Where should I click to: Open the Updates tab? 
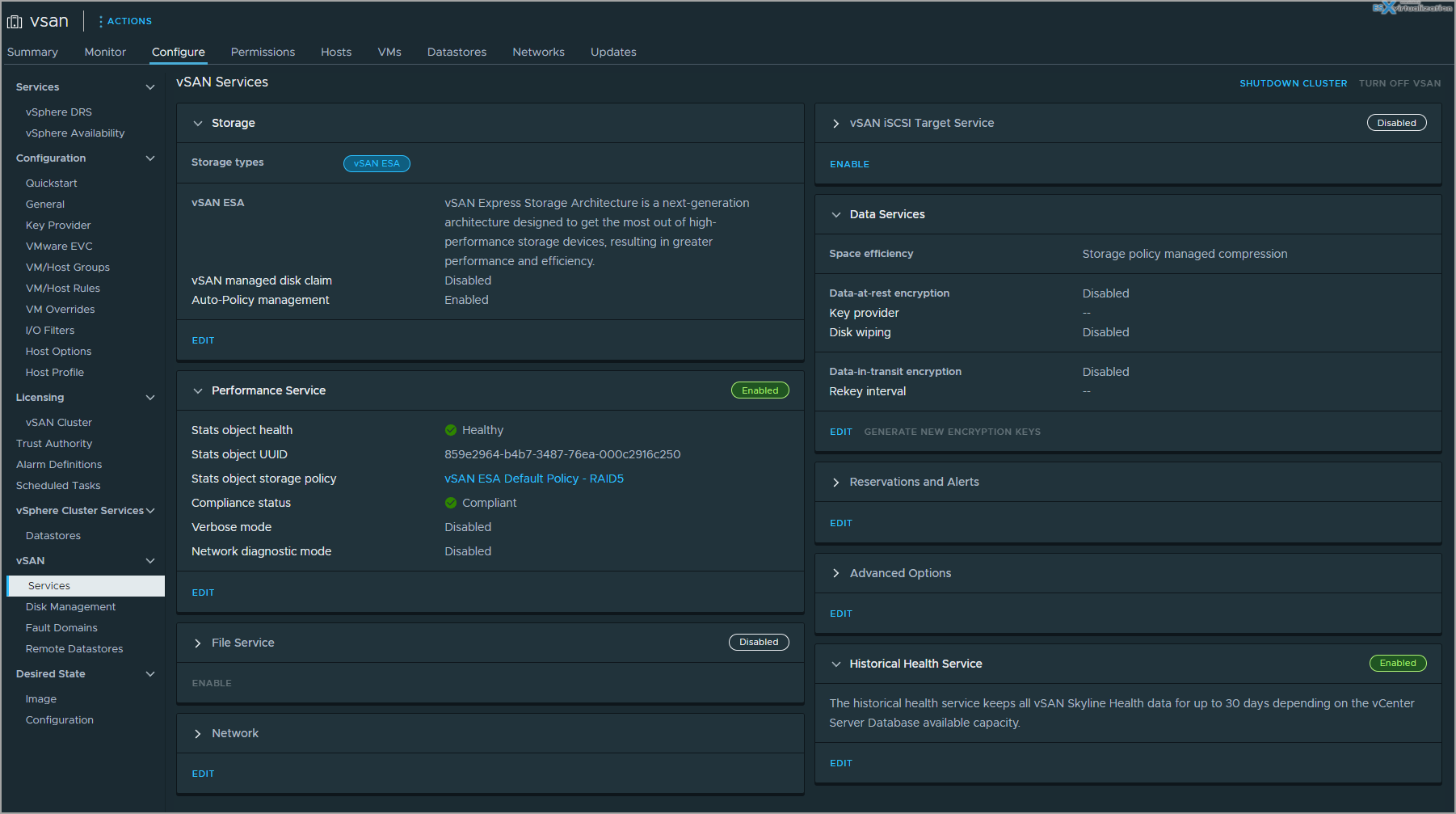tap(613, 52)
